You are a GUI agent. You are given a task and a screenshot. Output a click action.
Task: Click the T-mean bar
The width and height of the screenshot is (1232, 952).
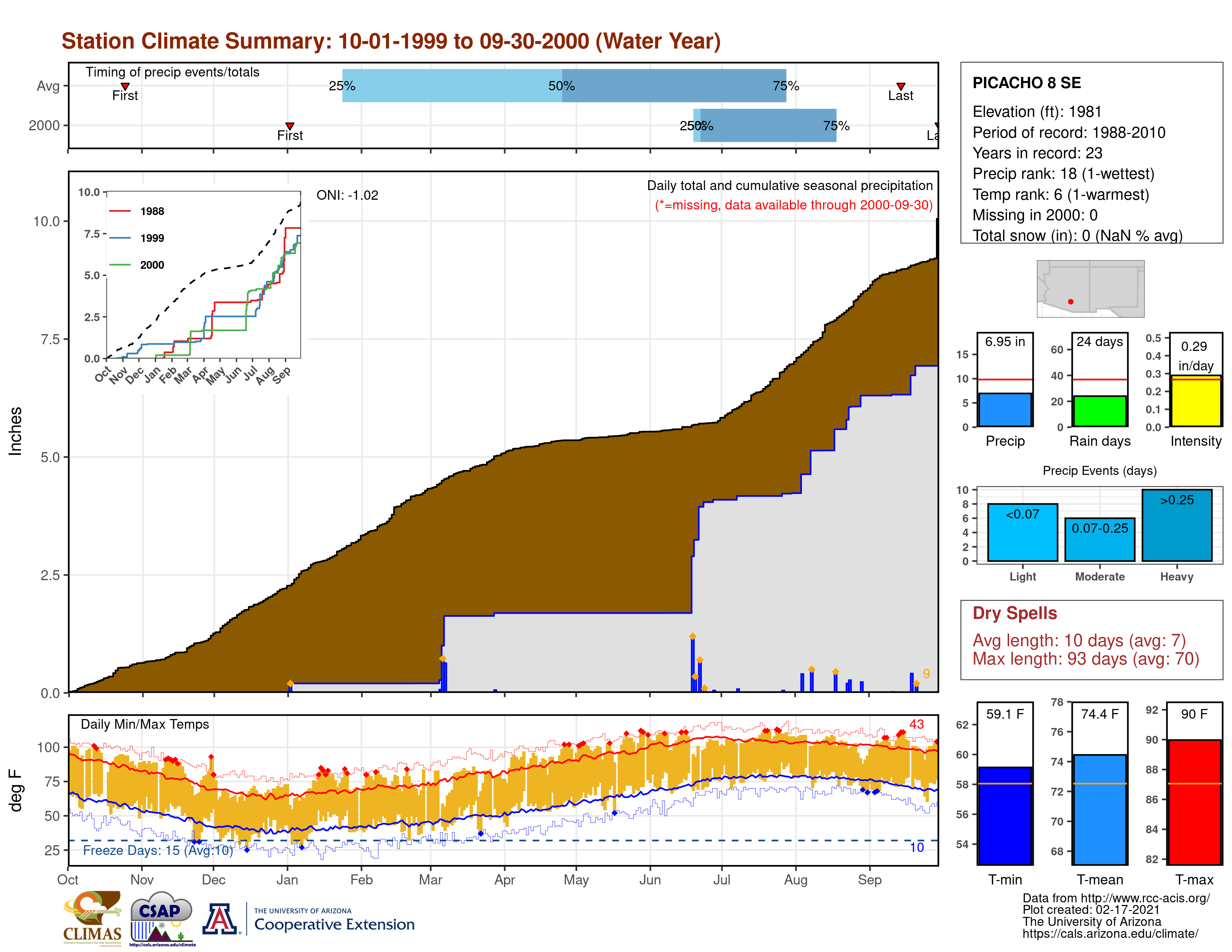coord(1099,809)
